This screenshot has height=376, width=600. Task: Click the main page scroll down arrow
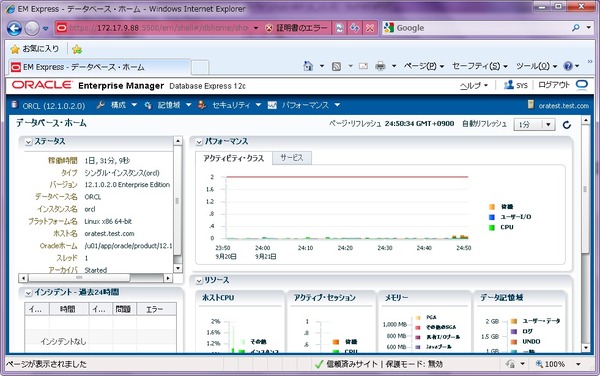[585, 348]
